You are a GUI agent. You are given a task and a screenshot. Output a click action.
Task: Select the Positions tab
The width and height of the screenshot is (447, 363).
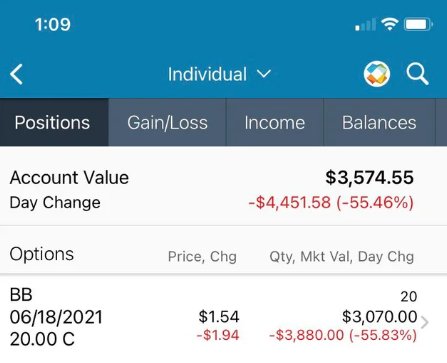[54, 122]
